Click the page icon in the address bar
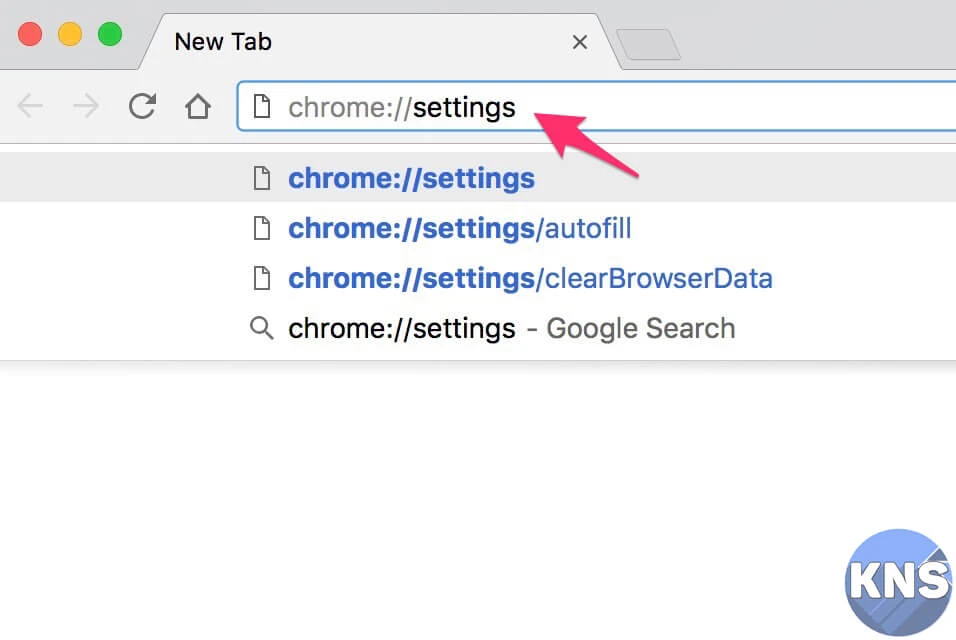 [262, 107]
